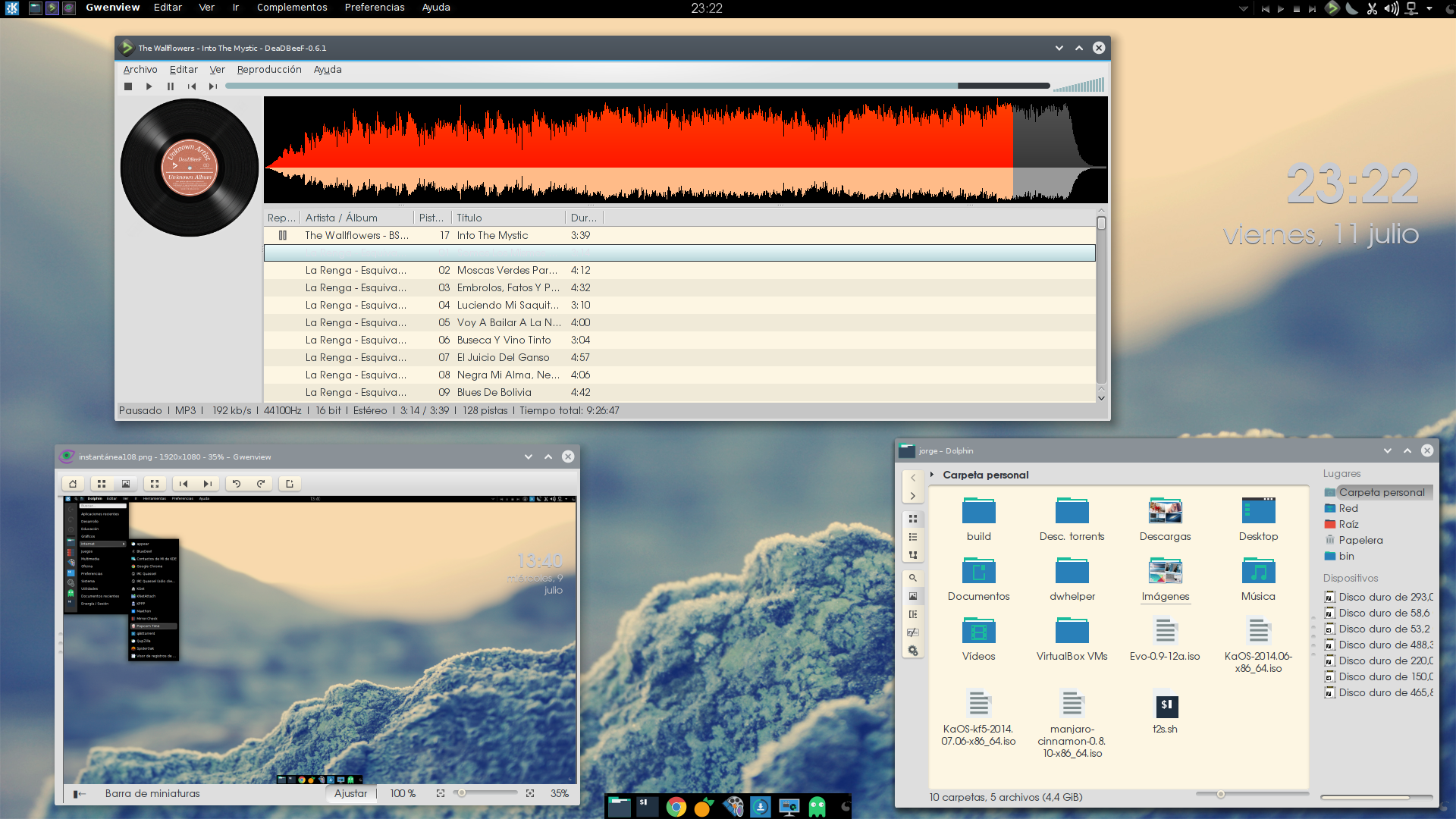
Task: Enter Gwenview full screen mode
Action: [155, 484]
